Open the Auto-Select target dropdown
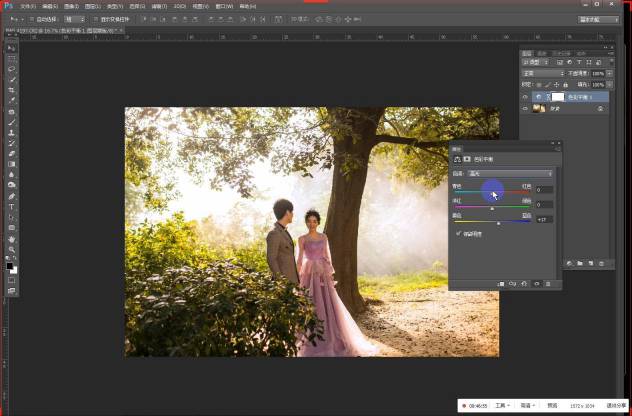This screenshot has height=416, width=632. (x=76, y=19)
